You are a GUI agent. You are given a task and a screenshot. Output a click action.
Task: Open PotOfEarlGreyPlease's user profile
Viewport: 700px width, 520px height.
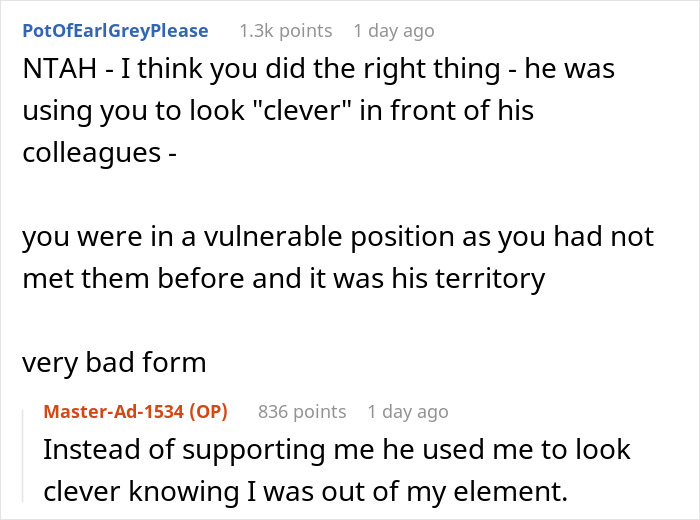[x=115, y=30]
